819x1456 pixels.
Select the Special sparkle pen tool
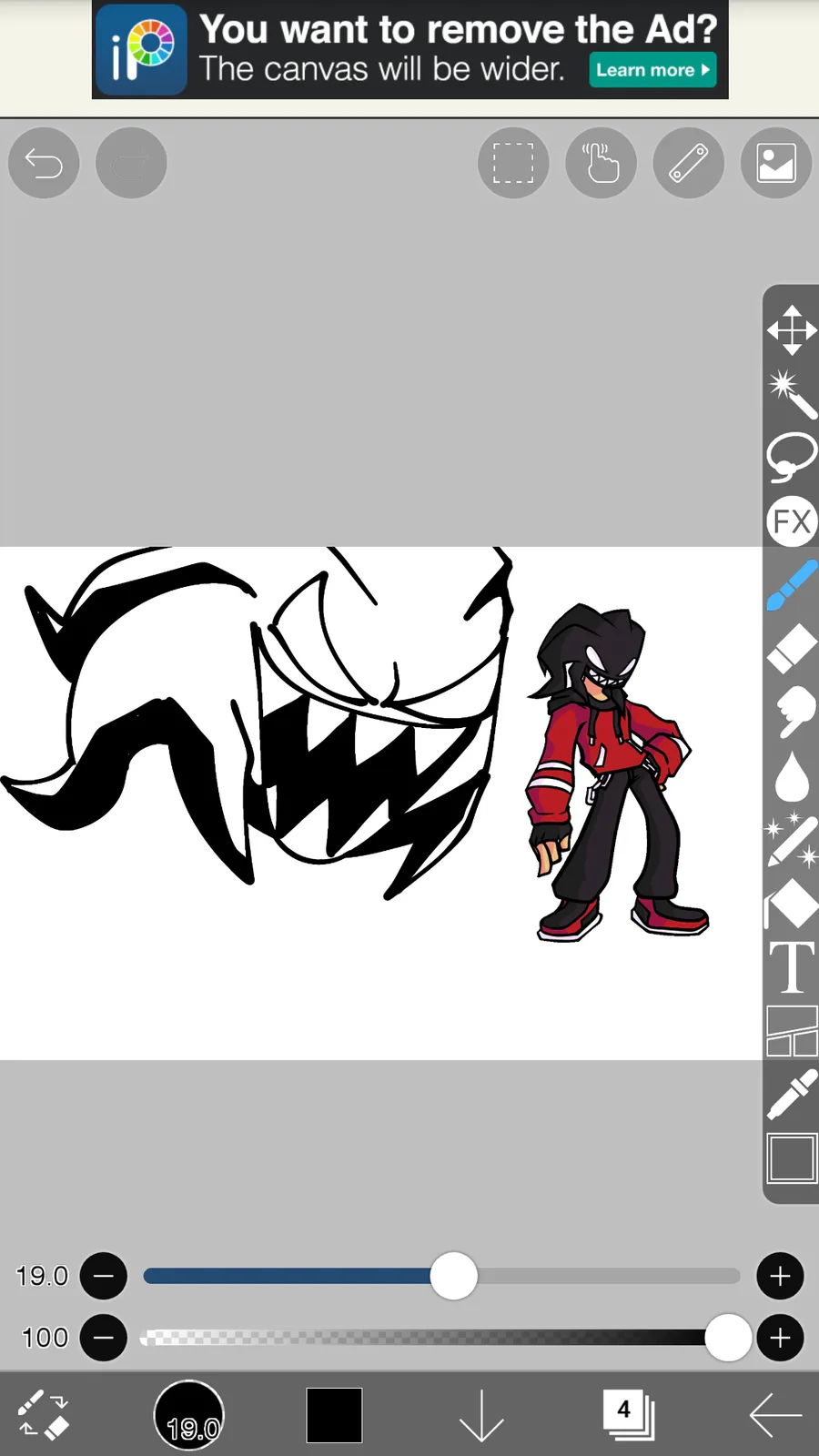click(792, 839)
